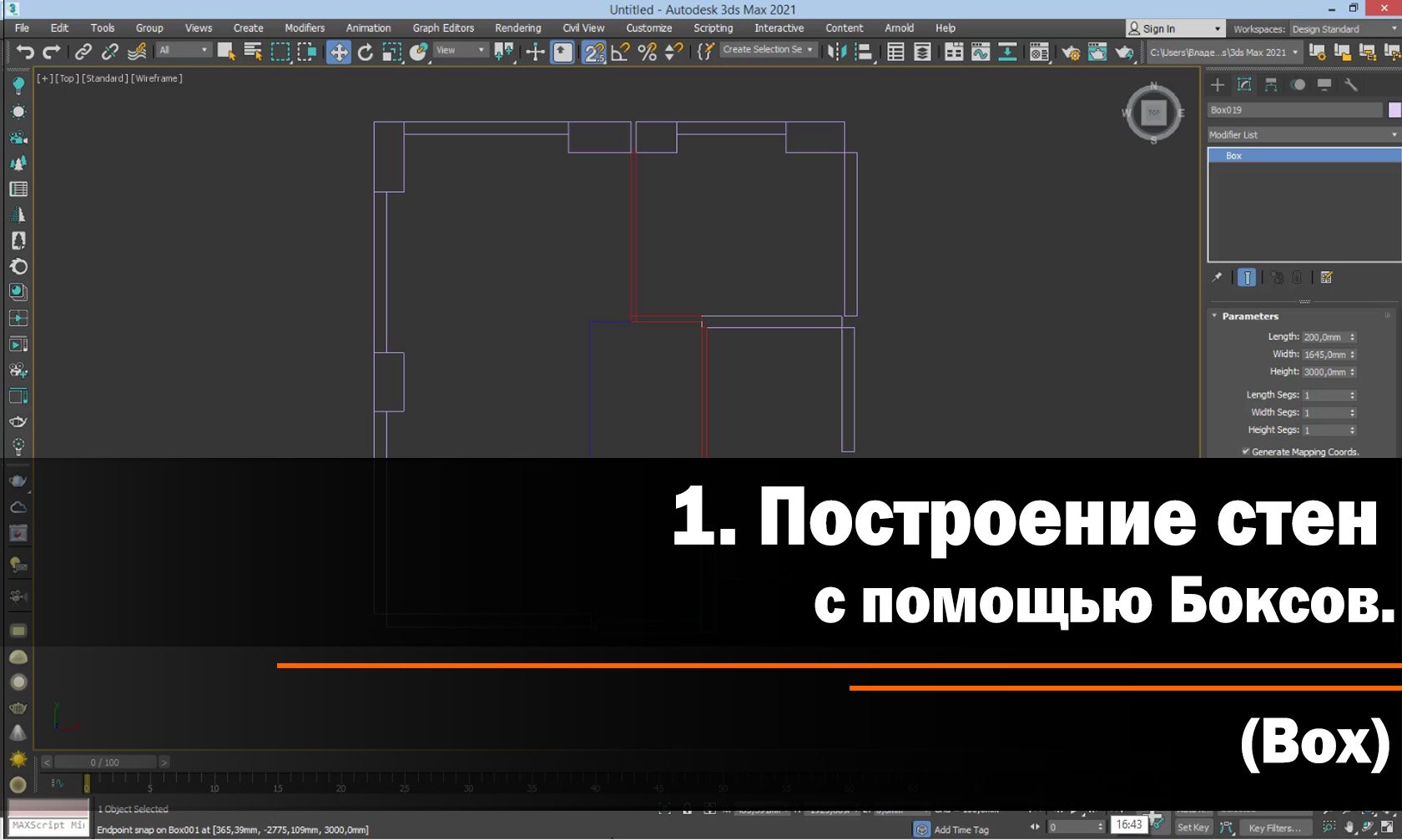1402x840 pixels.
Task: Toggle Snaps Toggle in the toolbar
Action: (x=593, y=52)
